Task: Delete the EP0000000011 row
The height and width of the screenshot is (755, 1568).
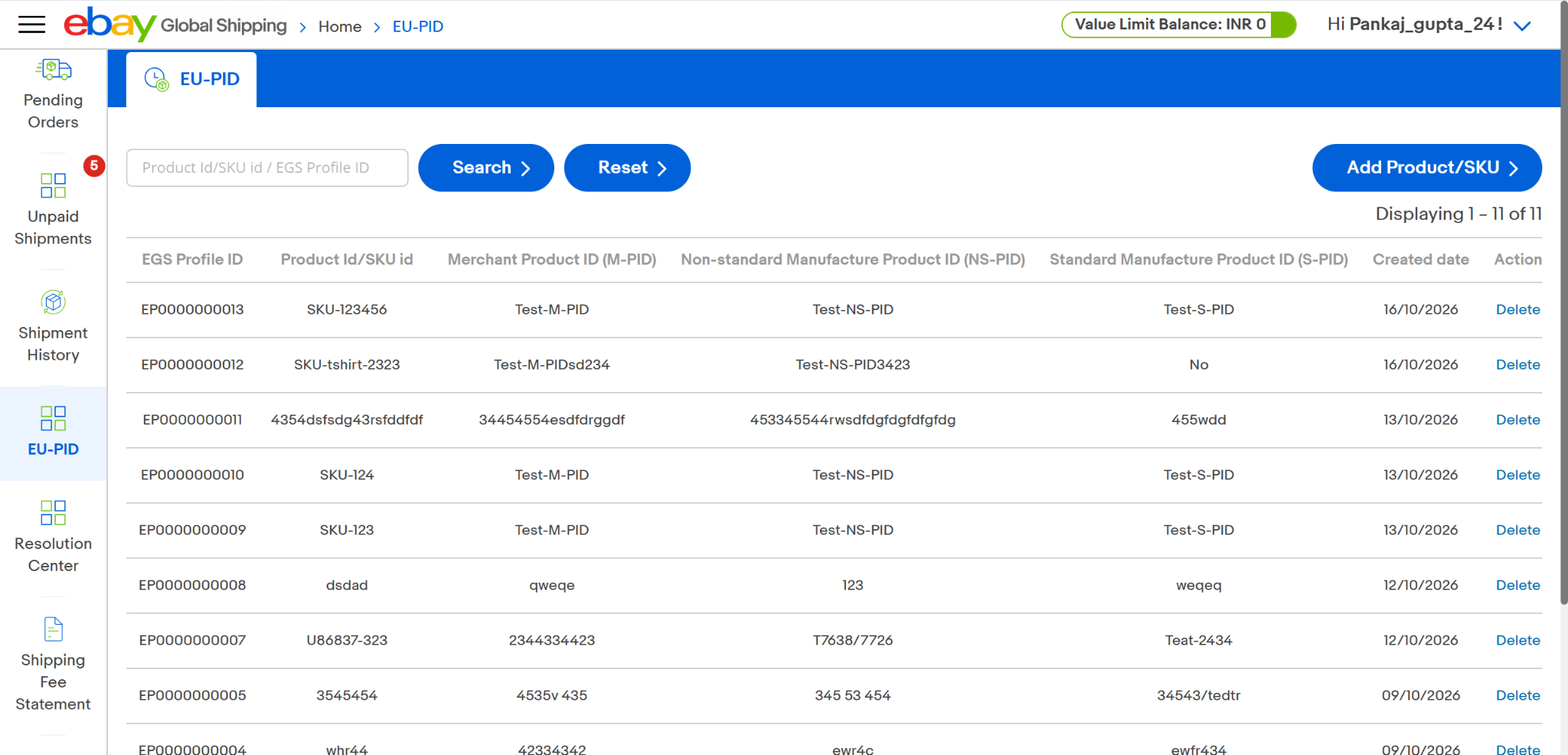Action: 1517,420
